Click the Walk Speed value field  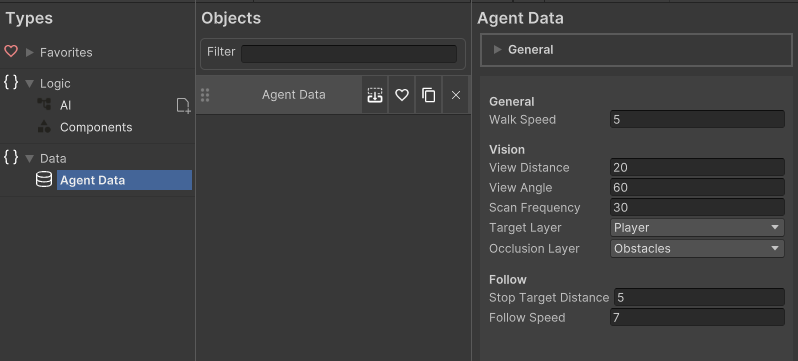(x=697, y=120)
